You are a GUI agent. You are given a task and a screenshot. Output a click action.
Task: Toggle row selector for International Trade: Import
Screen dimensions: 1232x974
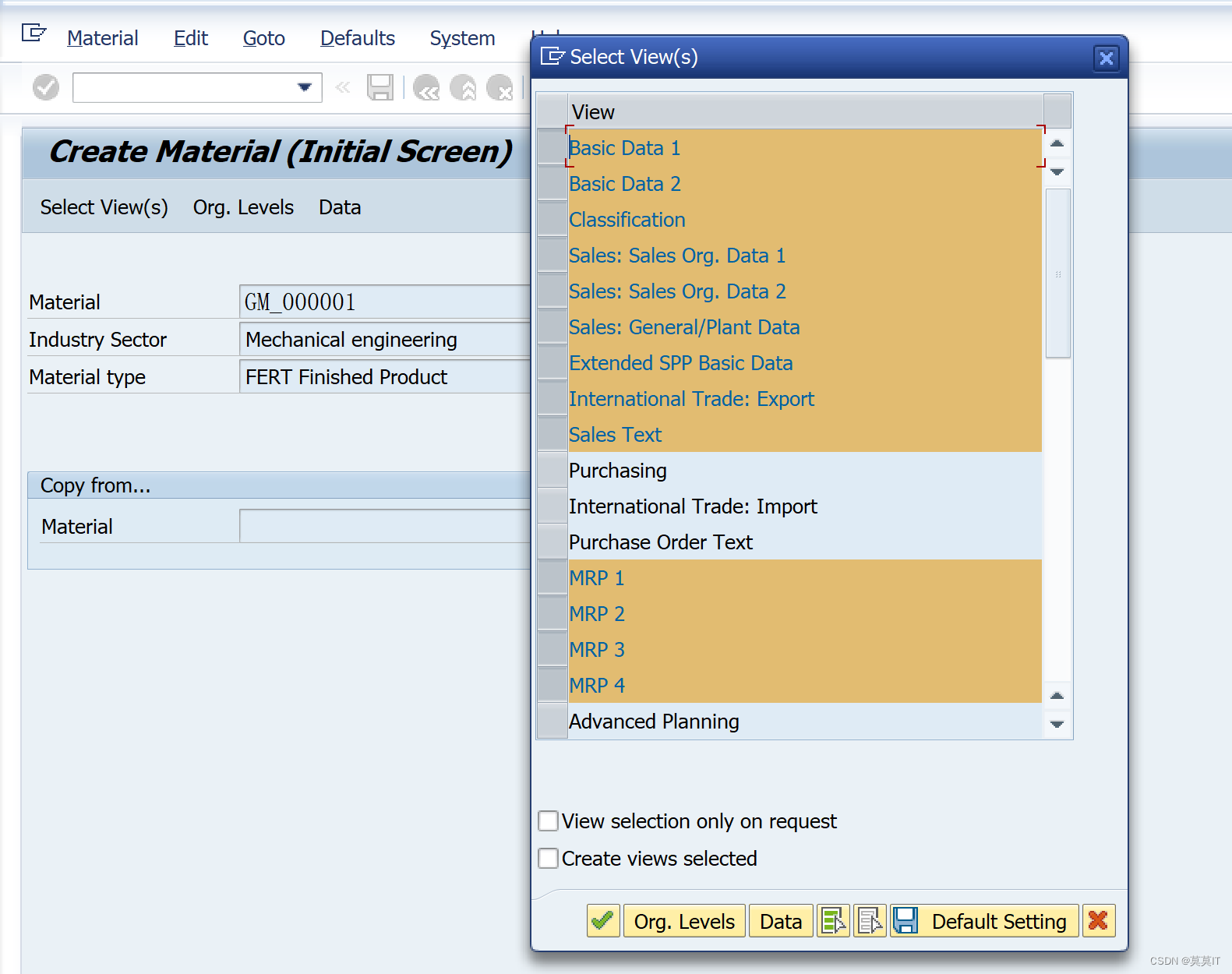tap(552, 506)
